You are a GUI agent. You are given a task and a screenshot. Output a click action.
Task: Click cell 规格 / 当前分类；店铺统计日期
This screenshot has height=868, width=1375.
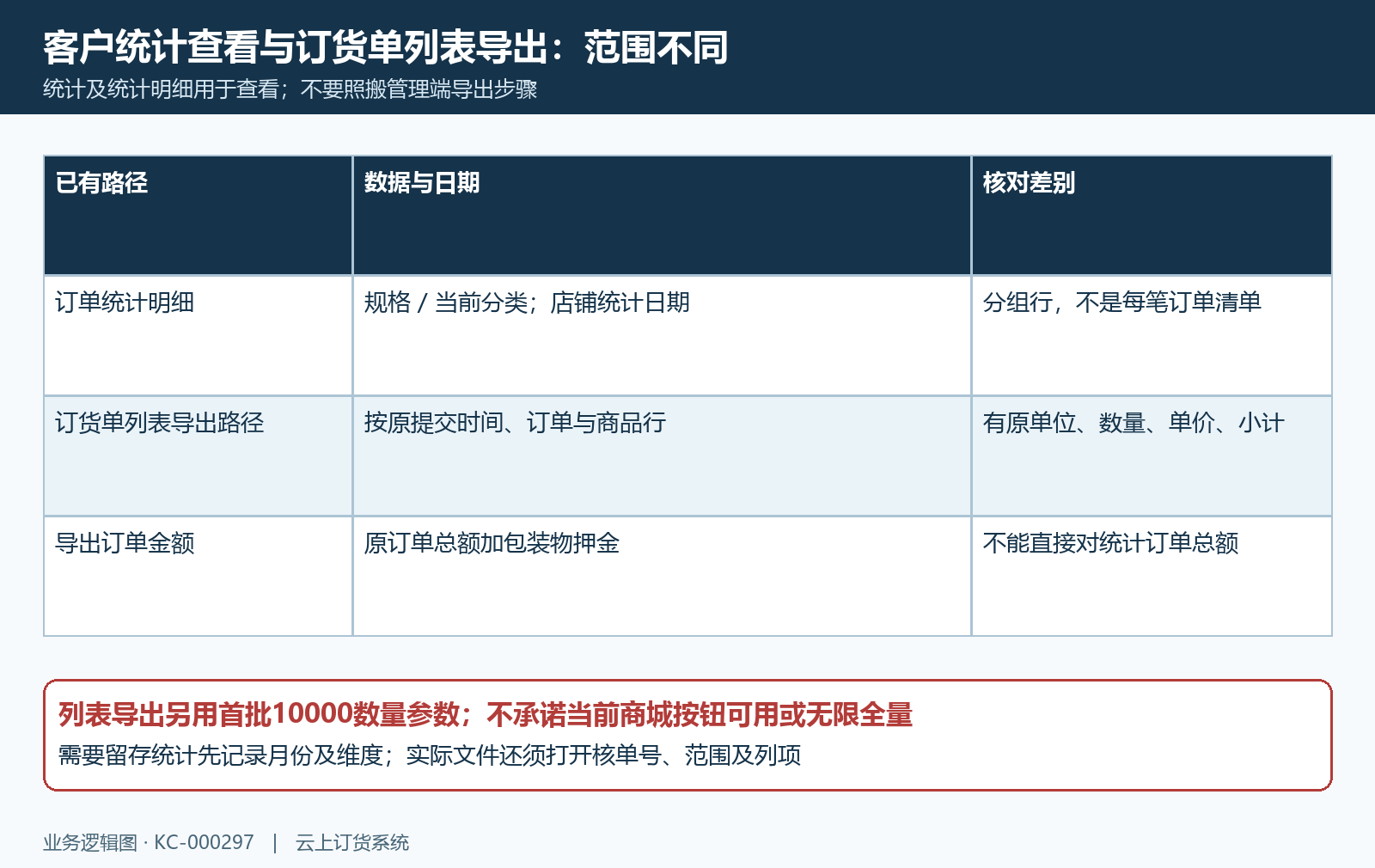coord(662,335)
